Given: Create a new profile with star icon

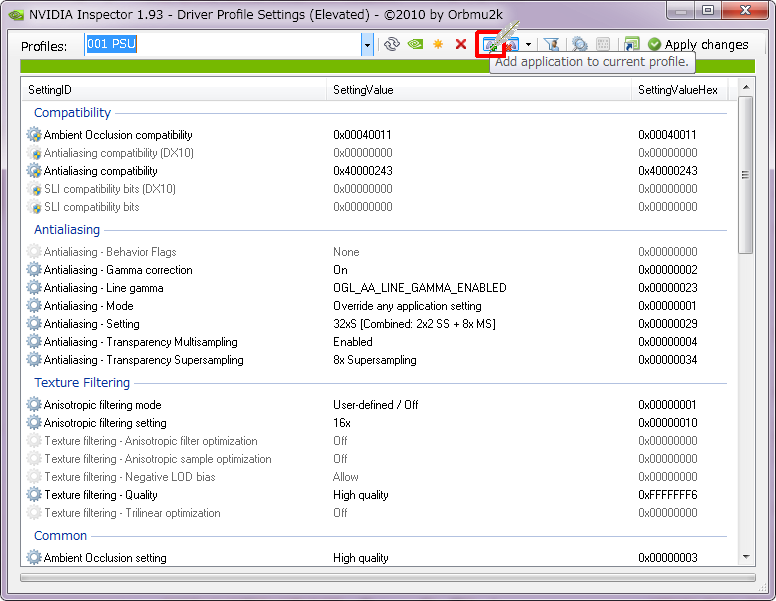Looking at the screenshot, I should [x=438, y=44].
